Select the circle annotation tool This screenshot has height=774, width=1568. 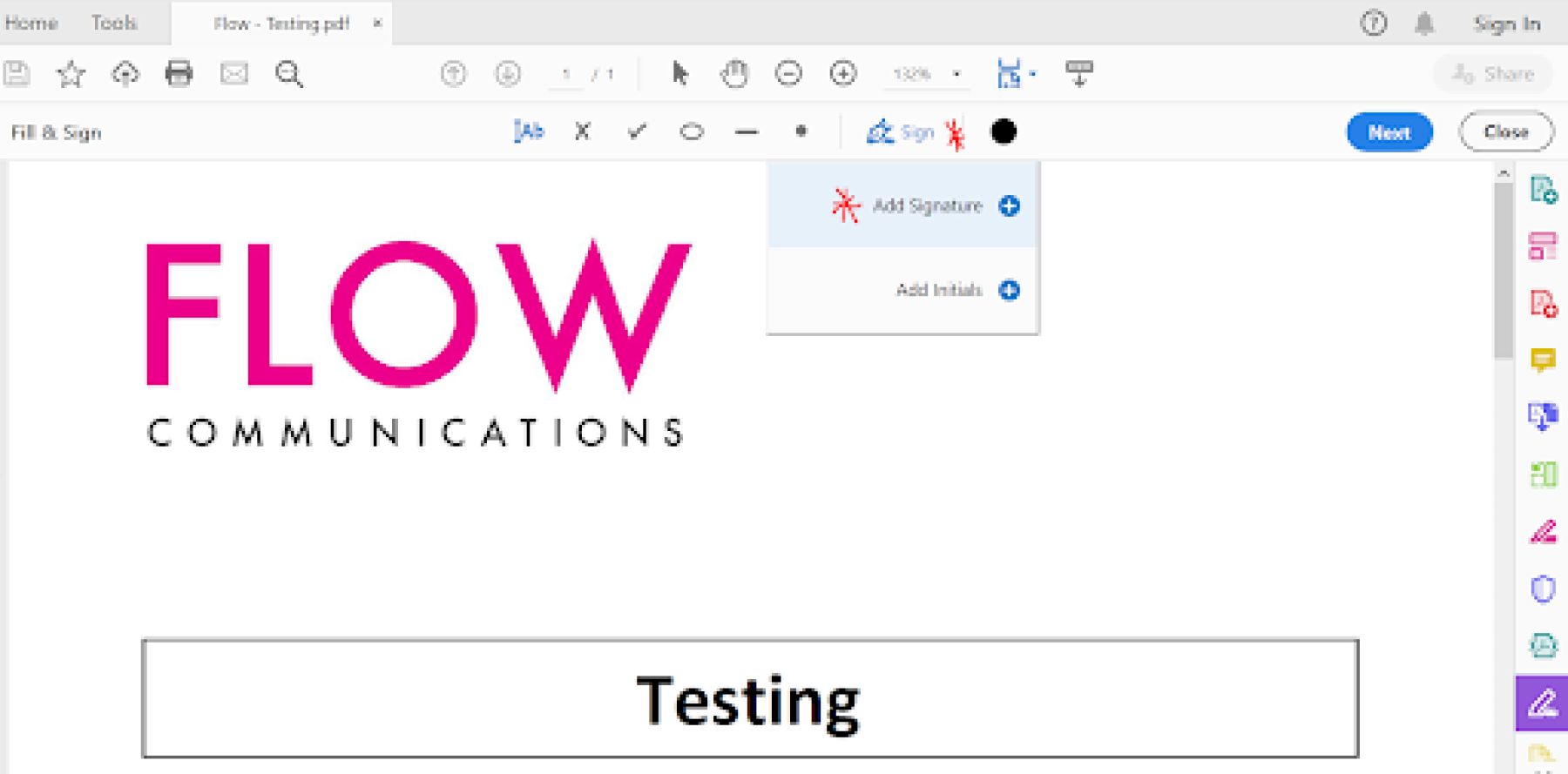[x=692, y=132]
